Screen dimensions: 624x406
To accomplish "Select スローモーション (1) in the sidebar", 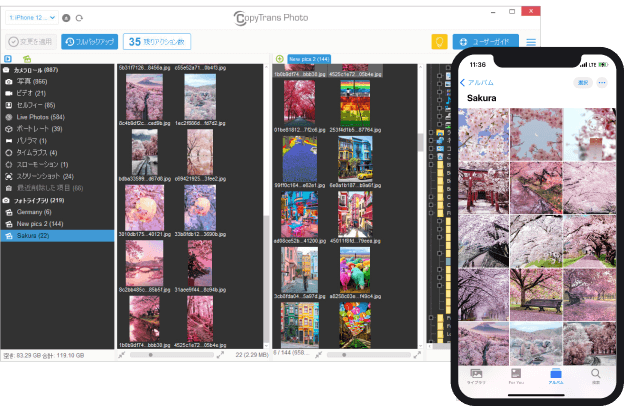I will click(57, 164).
